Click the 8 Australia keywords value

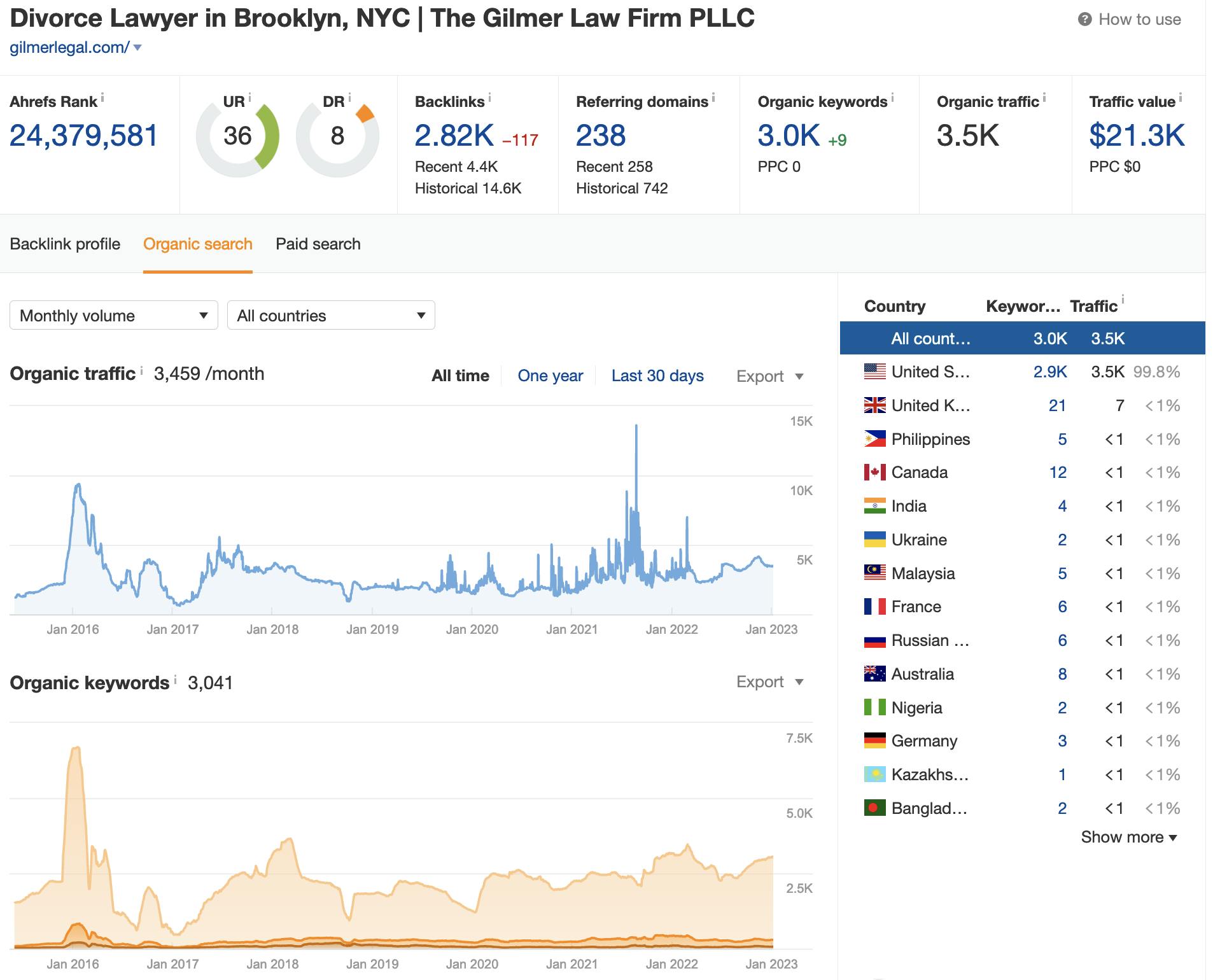tap(1062, 674)
